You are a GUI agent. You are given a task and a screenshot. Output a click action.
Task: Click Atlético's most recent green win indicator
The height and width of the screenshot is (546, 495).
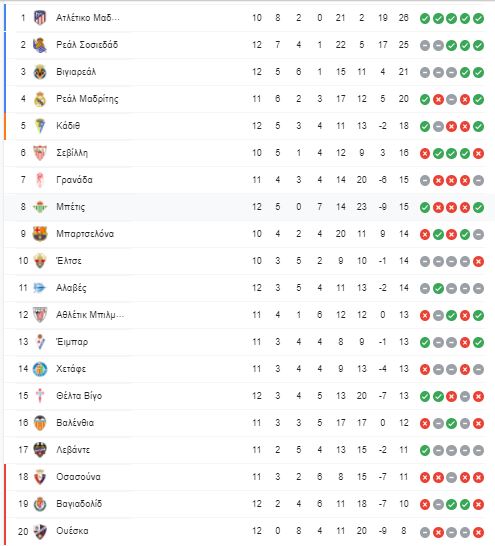click(x=478, y=18)
